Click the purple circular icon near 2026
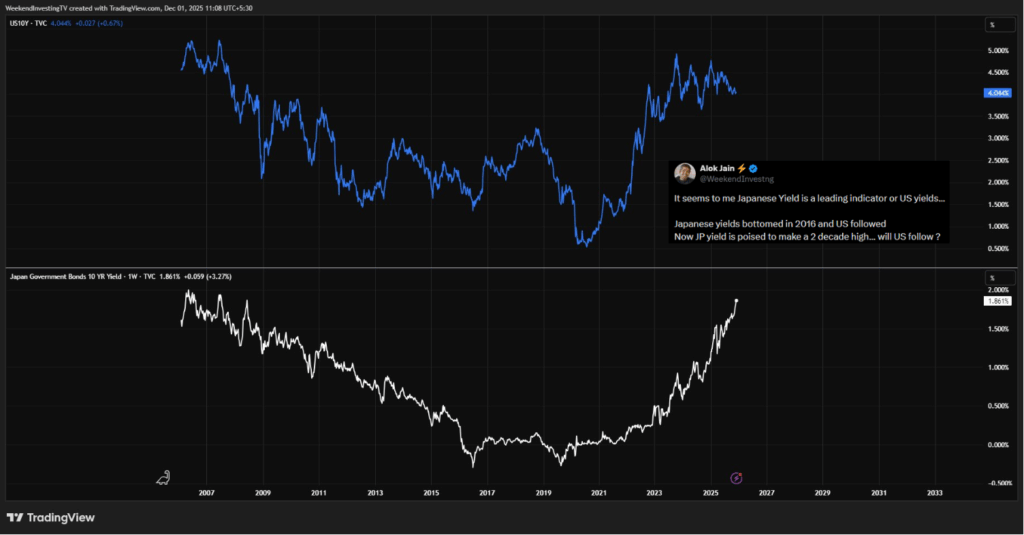 (737, 479)
